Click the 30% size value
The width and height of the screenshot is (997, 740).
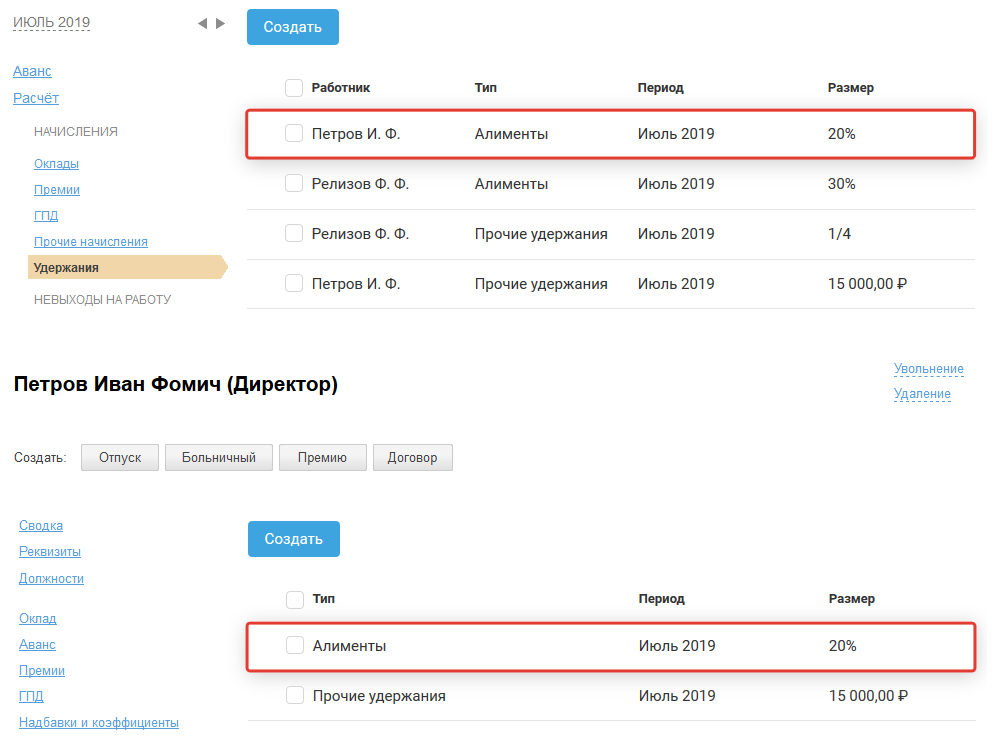point(842,184)
